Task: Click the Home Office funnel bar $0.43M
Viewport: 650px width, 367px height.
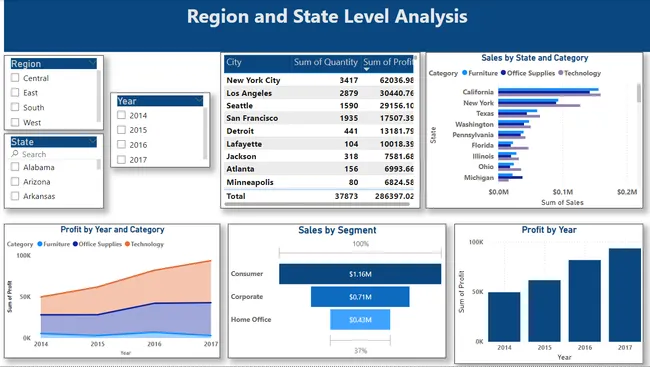Action: click(360, 320)
